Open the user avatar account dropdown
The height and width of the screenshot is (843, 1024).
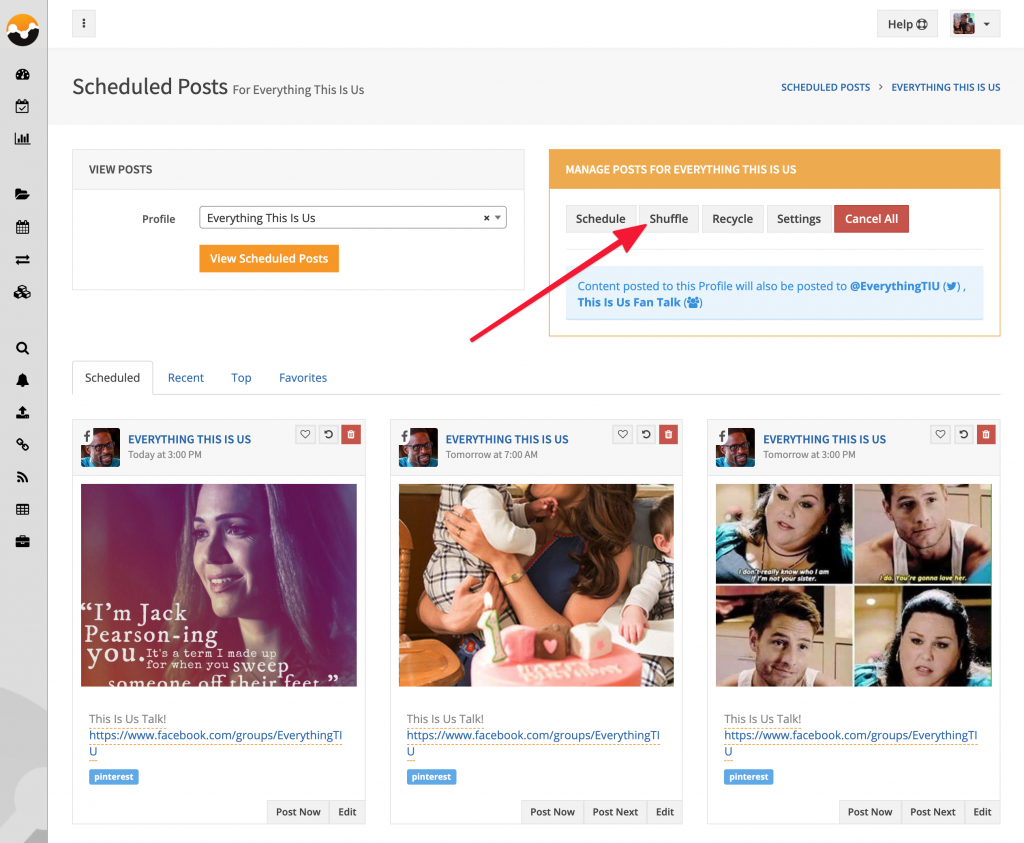click(x=974, y=24)
